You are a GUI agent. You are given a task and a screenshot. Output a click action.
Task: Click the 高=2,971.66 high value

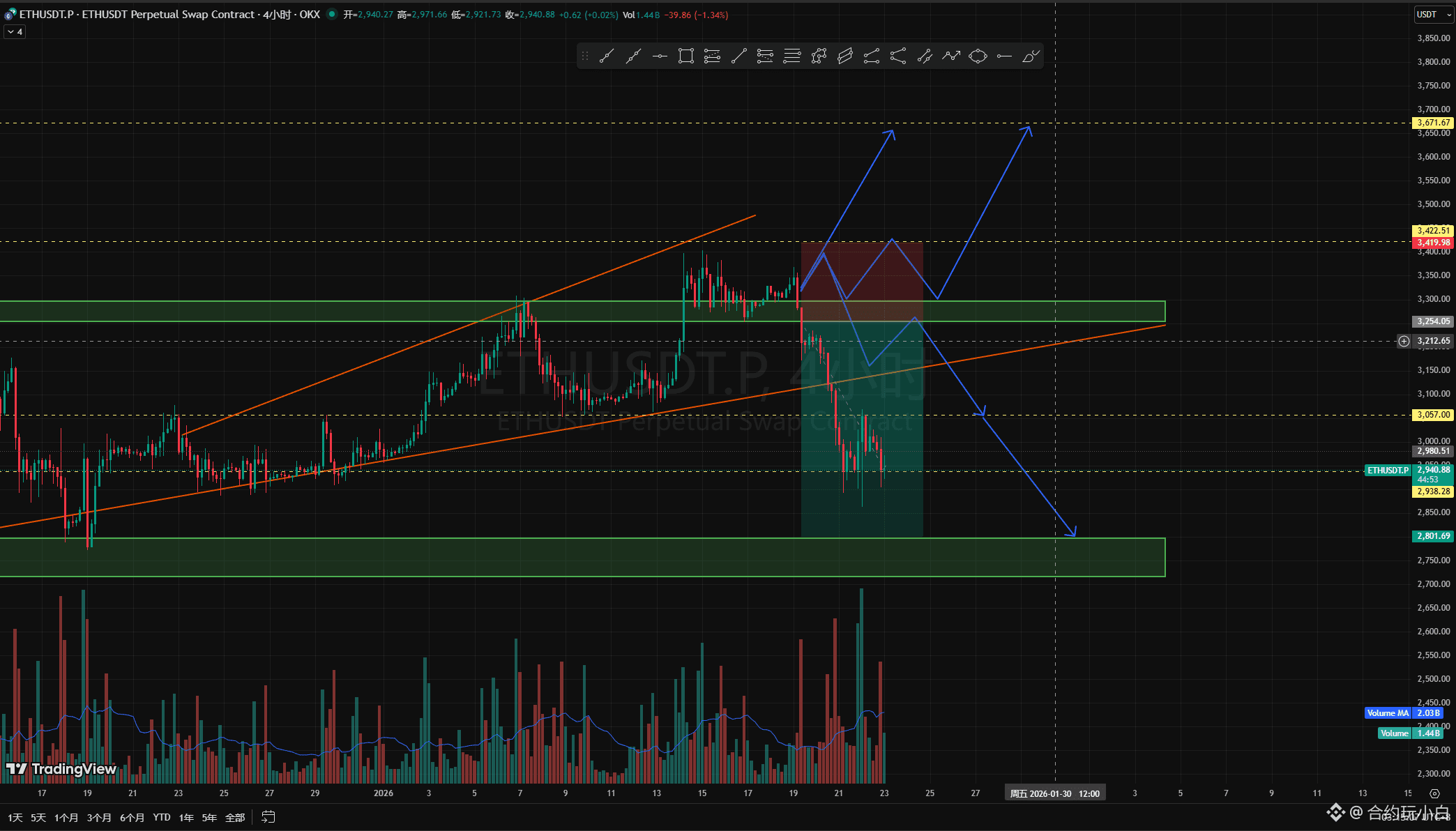422,15
